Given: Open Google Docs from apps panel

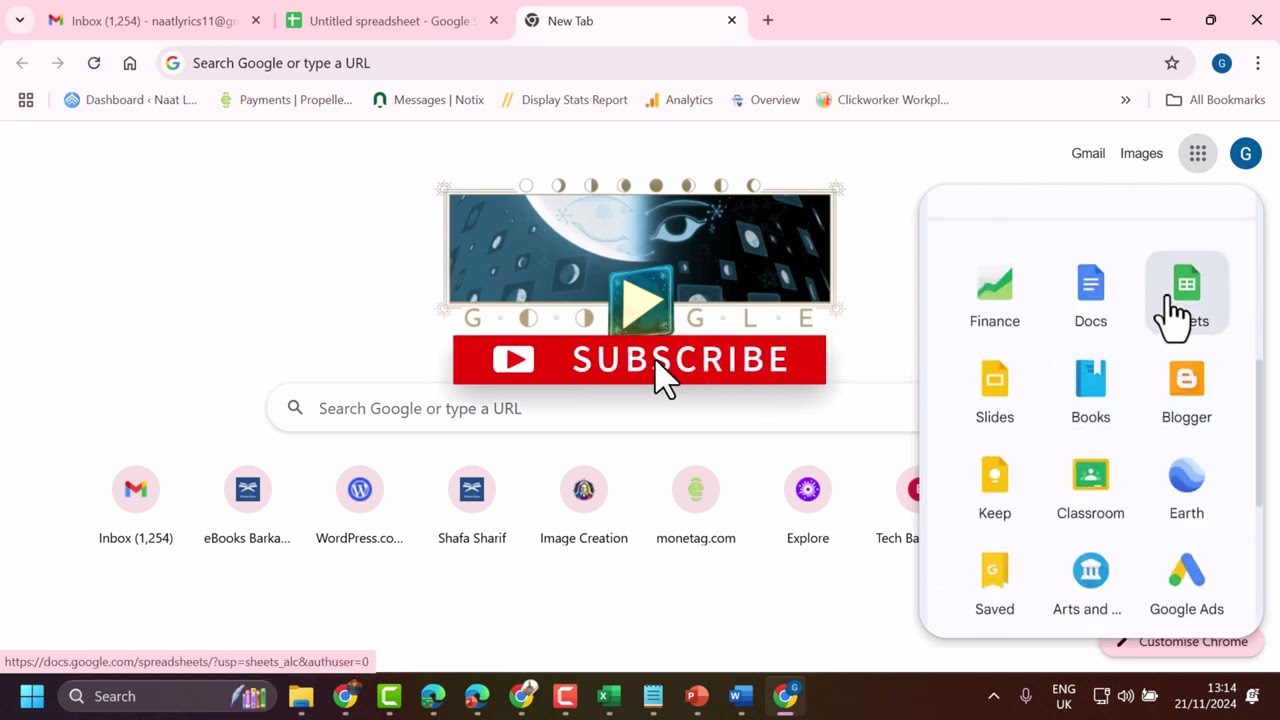Looking at the screenshot, I should coord(1090,294).
